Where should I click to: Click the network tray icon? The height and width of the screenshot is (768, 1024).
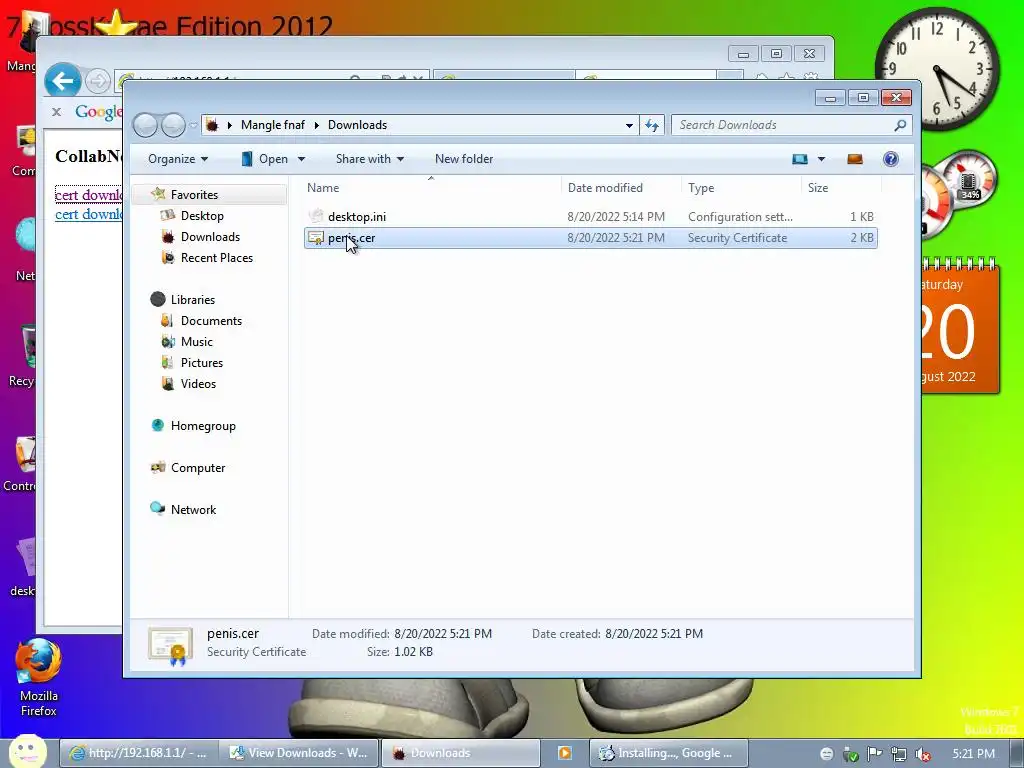(899, 754)
